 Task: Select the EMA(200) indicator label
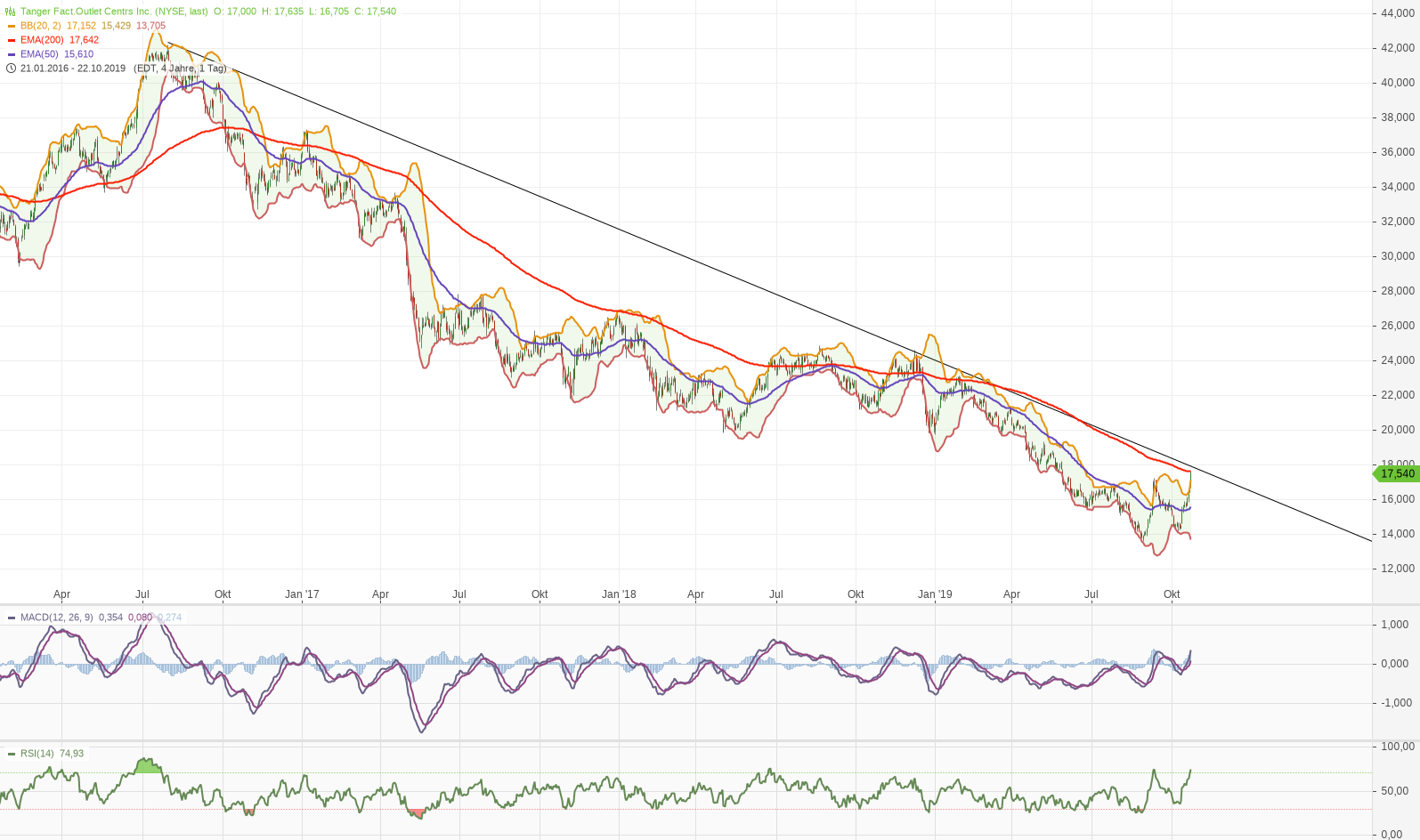[x=42, y=40]
